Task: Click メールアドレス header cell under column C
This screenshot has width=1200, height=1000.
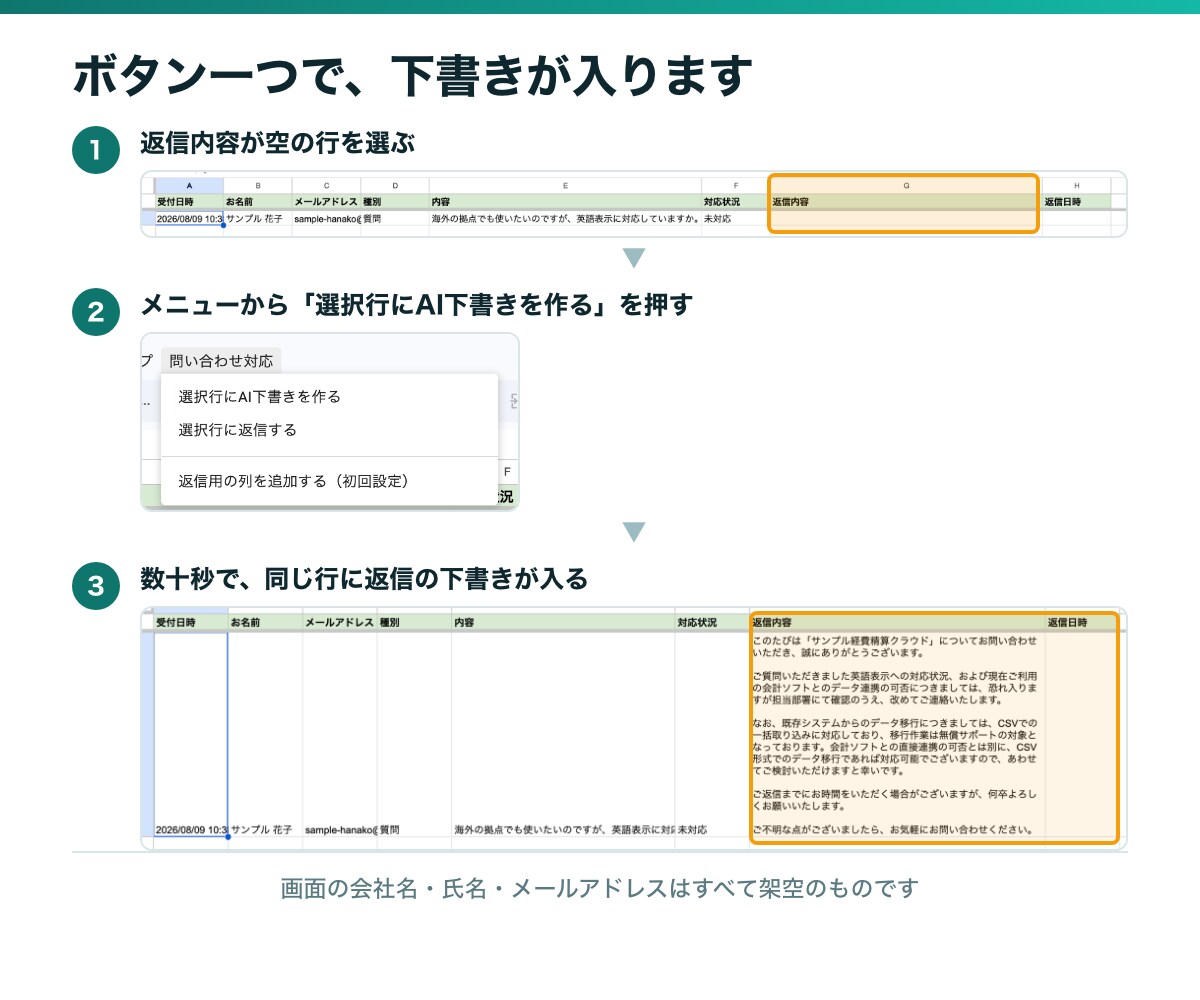Action: [x=326, y=201]
